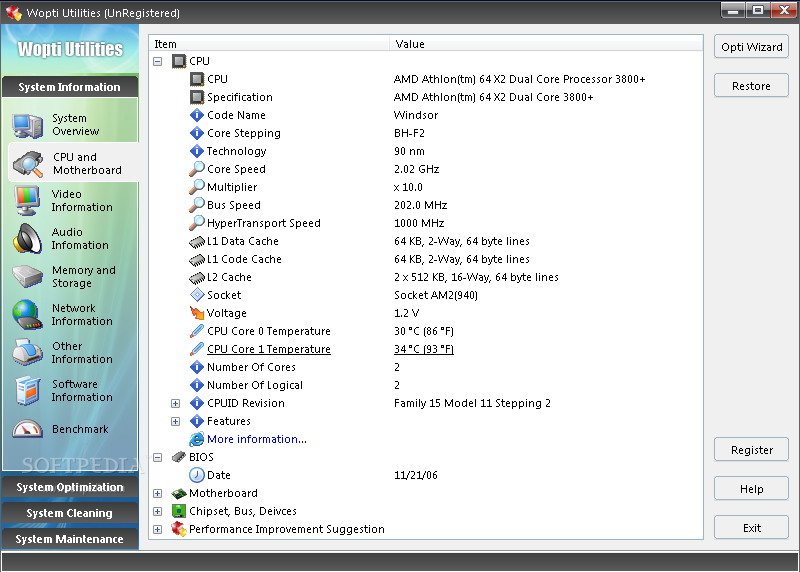
Task: Select the CPU Core 1 Temperature row
Action: pos(426,349)
